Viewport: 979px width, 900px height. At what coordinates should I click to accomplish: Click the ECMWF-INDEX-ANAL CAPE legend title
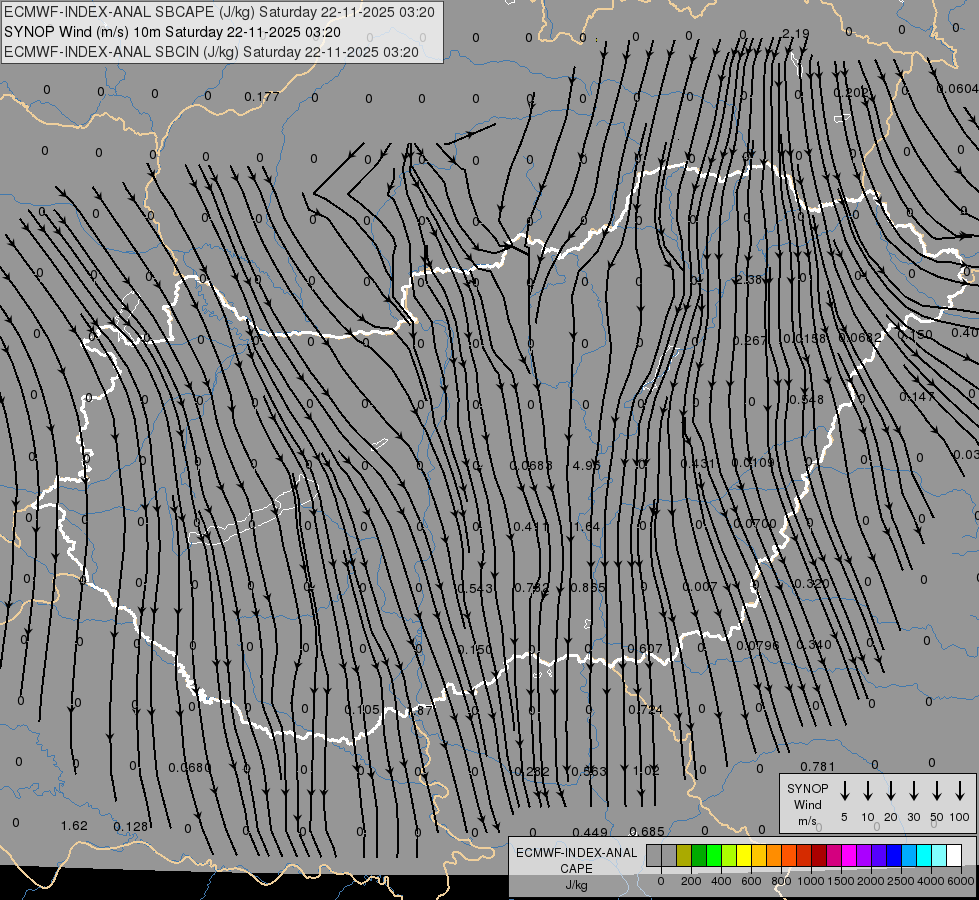coord(576,860)
